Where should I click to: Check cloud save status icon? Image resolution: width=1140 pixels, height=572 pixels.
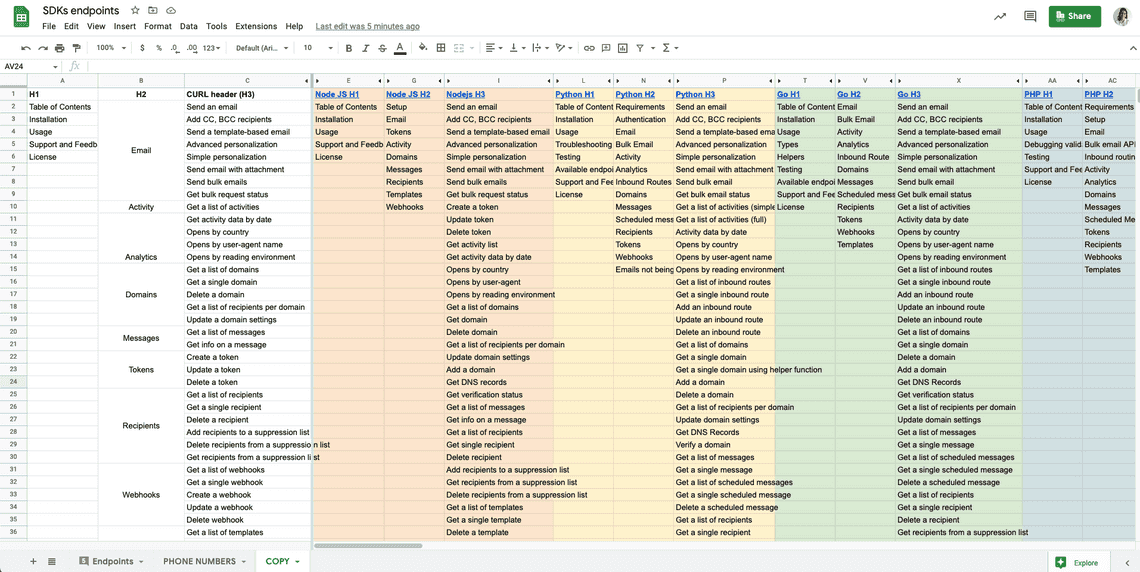pyautogui.click(x=171, y=10)
